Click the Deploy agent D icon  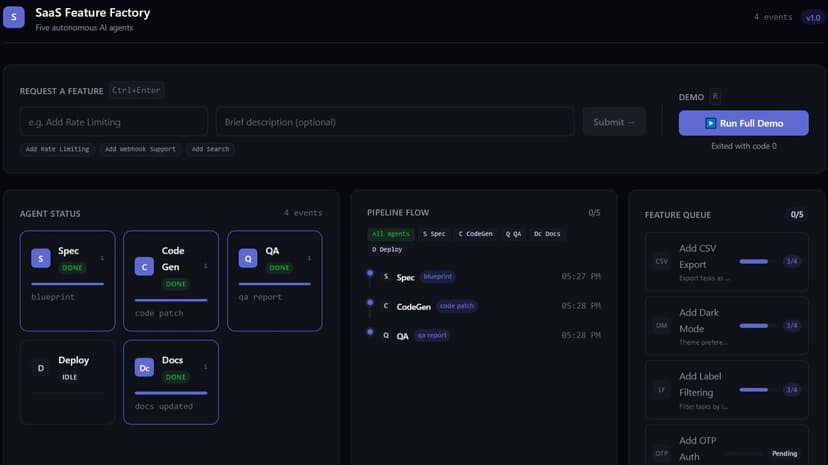[41, 368]
